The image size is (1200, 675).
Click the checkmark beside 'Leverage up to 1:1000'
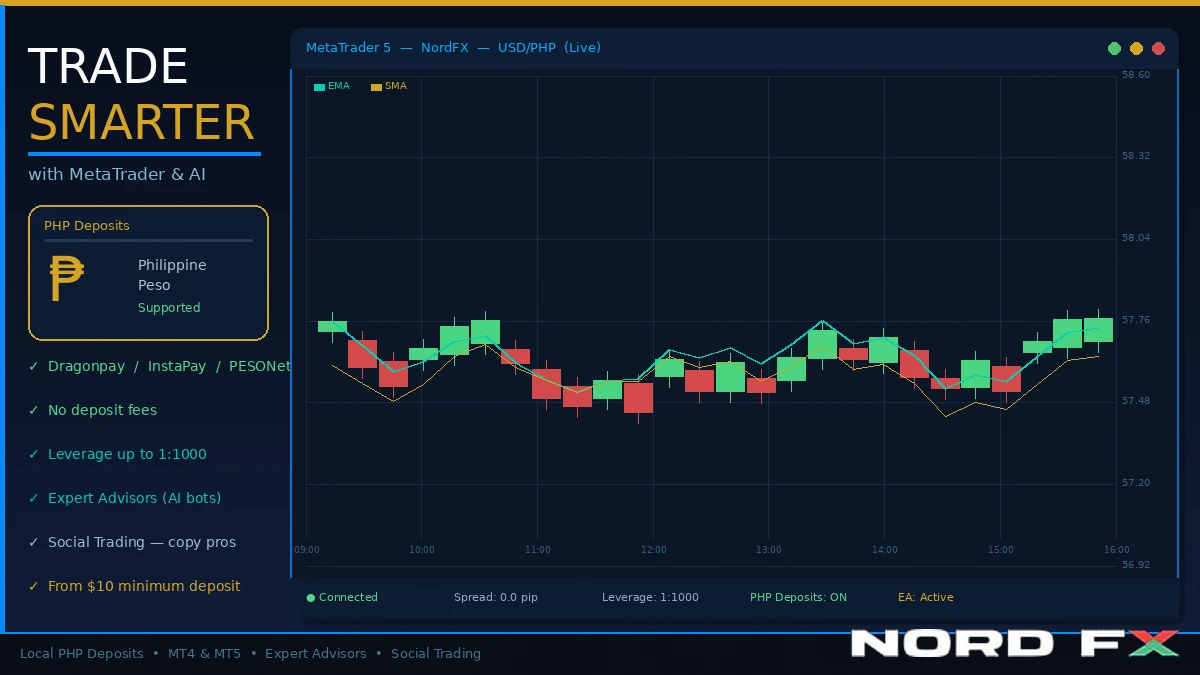(34, 455)
